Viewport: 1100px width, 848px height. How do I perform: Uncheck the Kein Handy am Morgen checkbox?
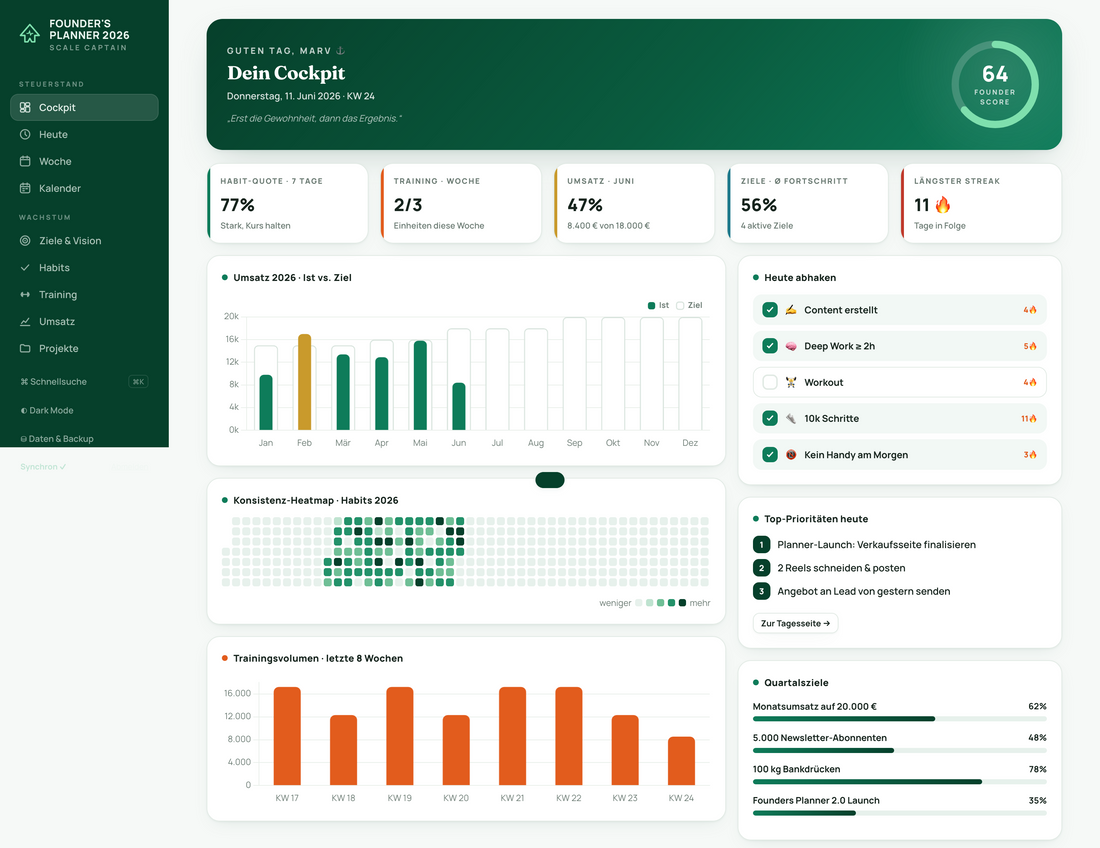tap(770, 455)
